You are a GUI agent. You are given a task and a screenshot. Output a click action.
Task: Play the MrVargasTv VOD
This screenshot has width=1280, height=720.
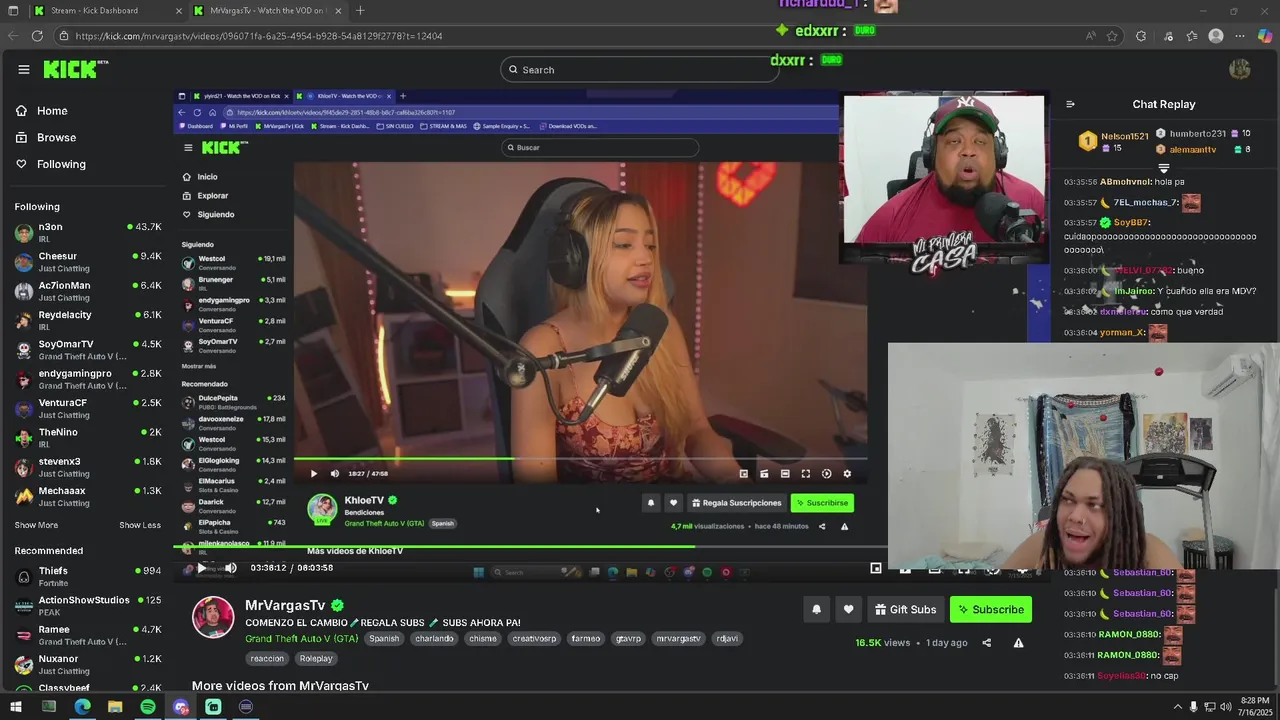201,568
